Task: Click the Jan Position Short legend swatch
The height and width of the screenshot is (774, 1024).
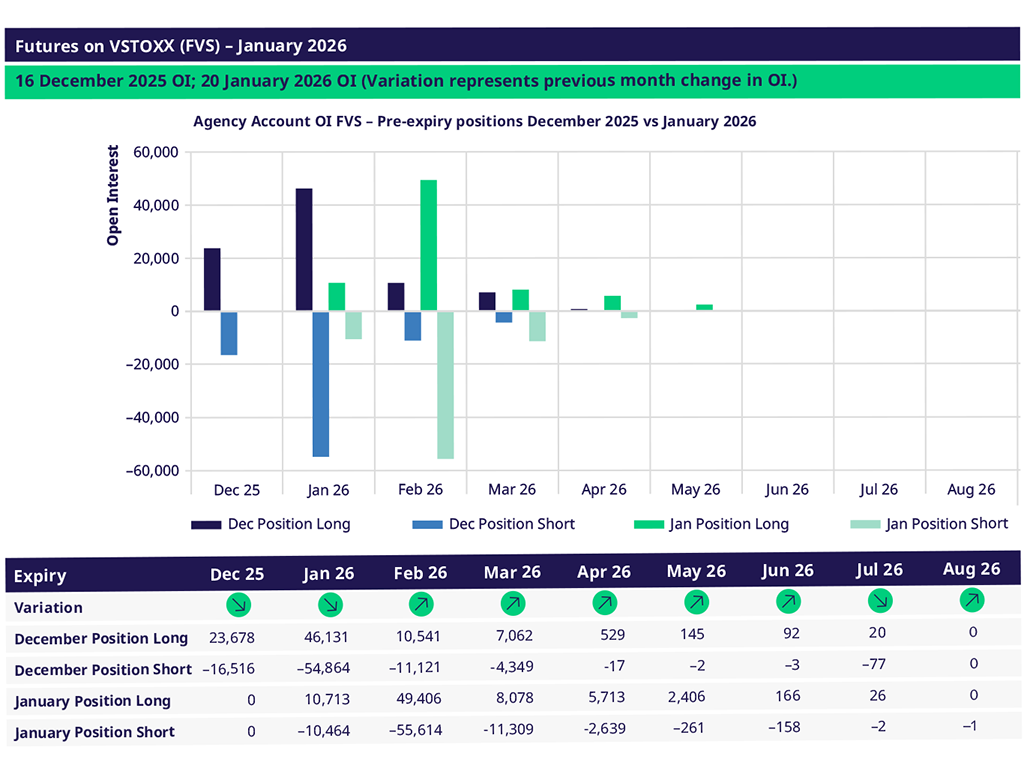Action: [x=864, y=524]
